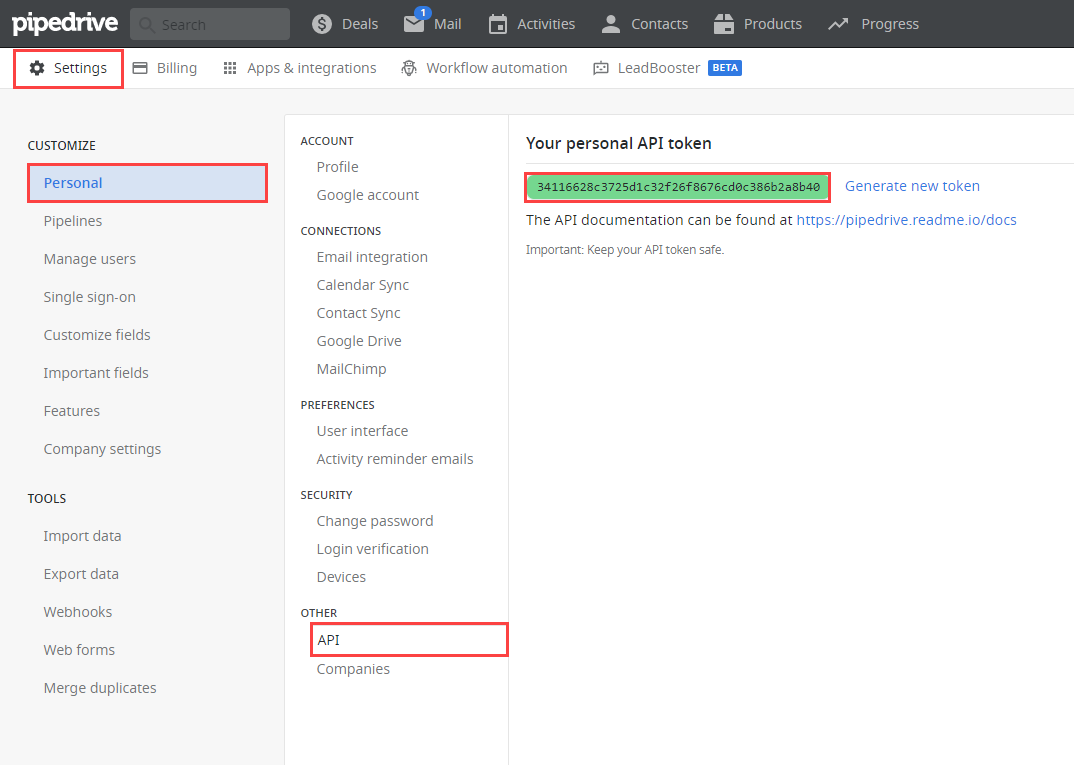The height and width of the screenshot is (765, 1074).
Task: Open Web forms tool
Action: [79, 650]
